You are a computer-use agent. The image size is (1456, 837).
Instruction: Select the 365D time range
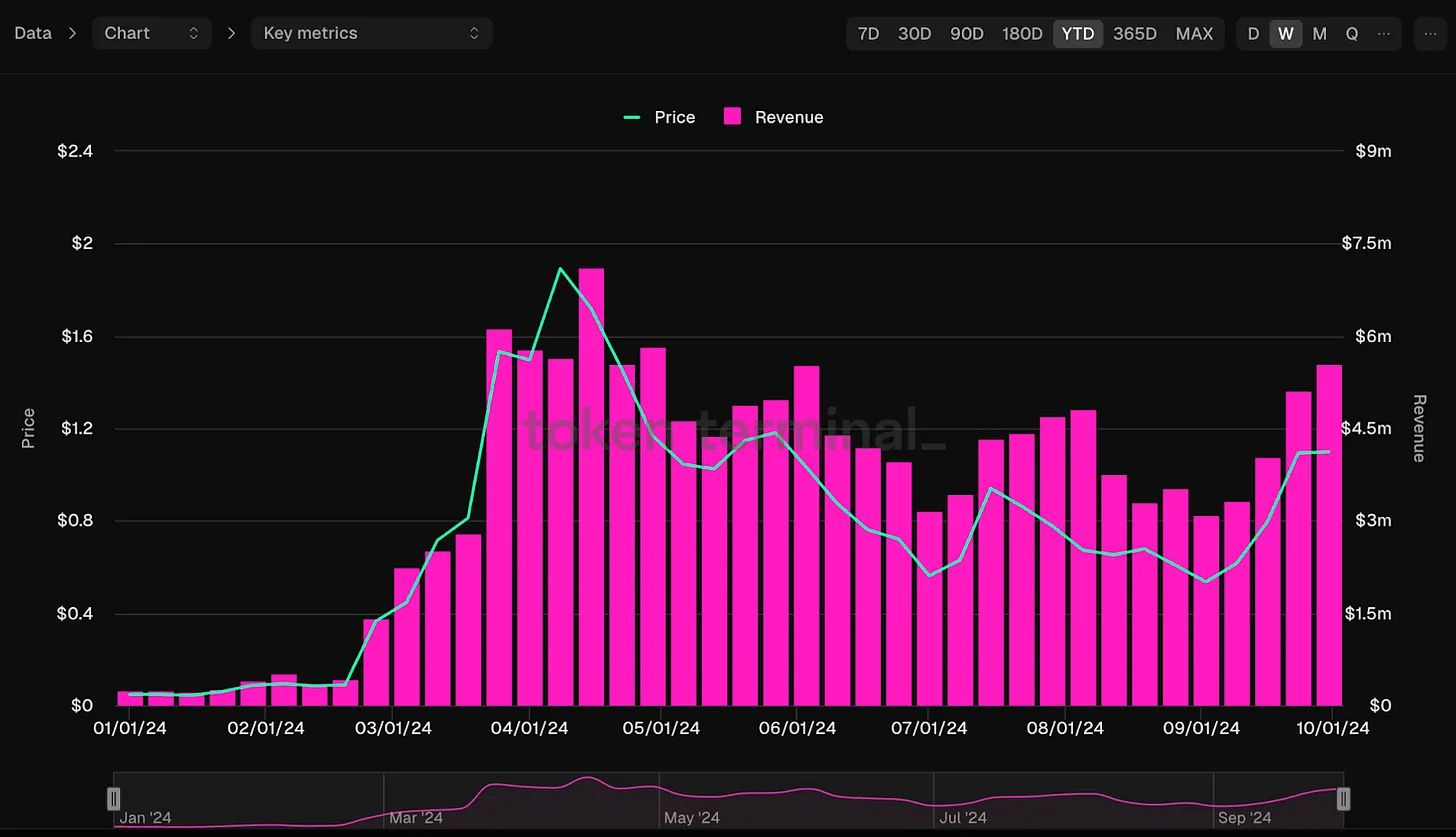coord(1135,33)
